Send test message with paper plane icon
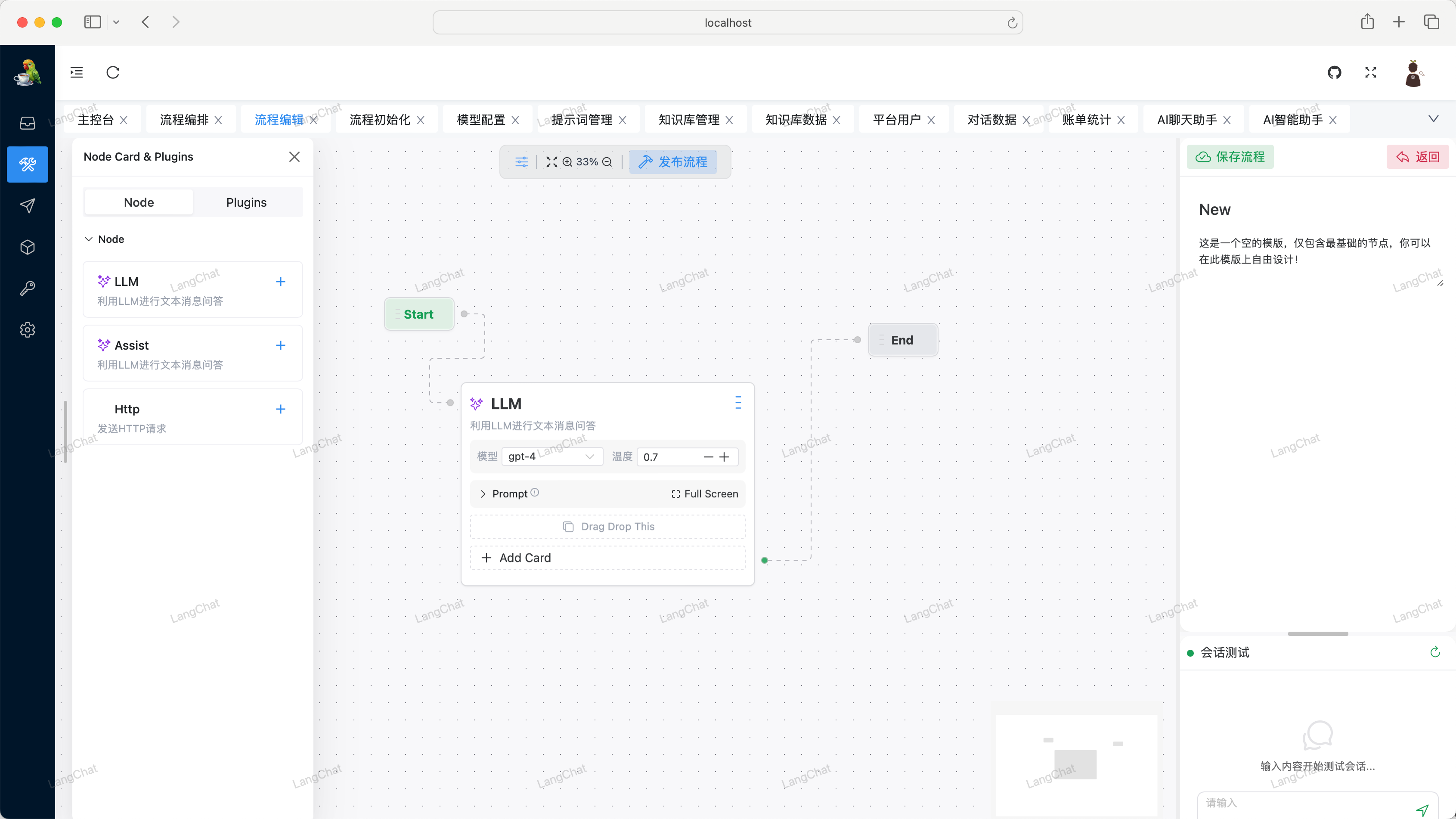1456x819 pixels. point(1422,810)
